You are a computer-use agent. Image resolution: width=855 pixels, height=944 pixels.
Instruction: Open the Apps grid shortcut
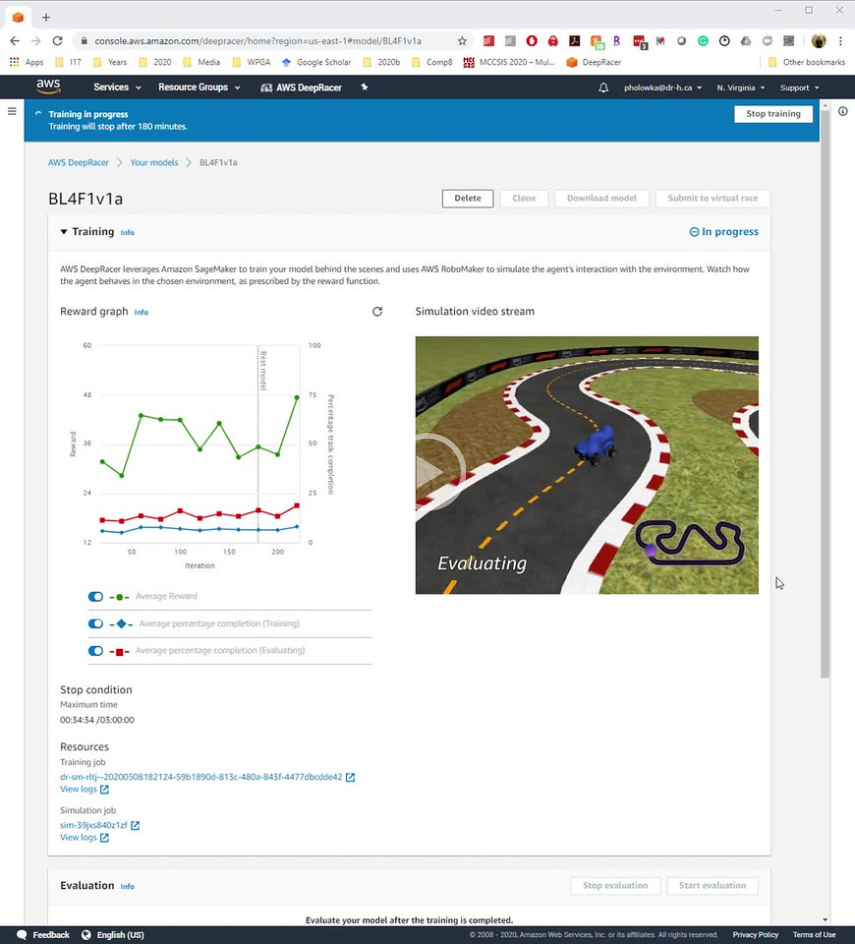26,62
